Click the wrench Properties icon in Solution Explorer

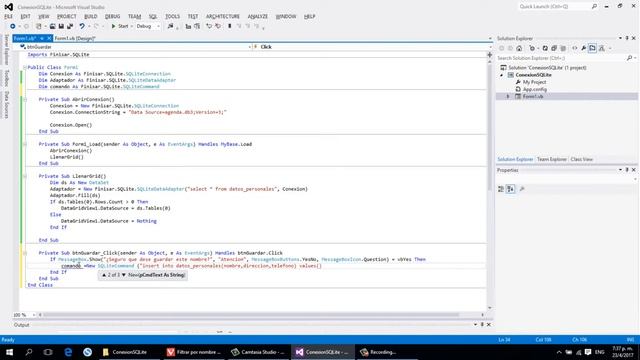[584, 48]
